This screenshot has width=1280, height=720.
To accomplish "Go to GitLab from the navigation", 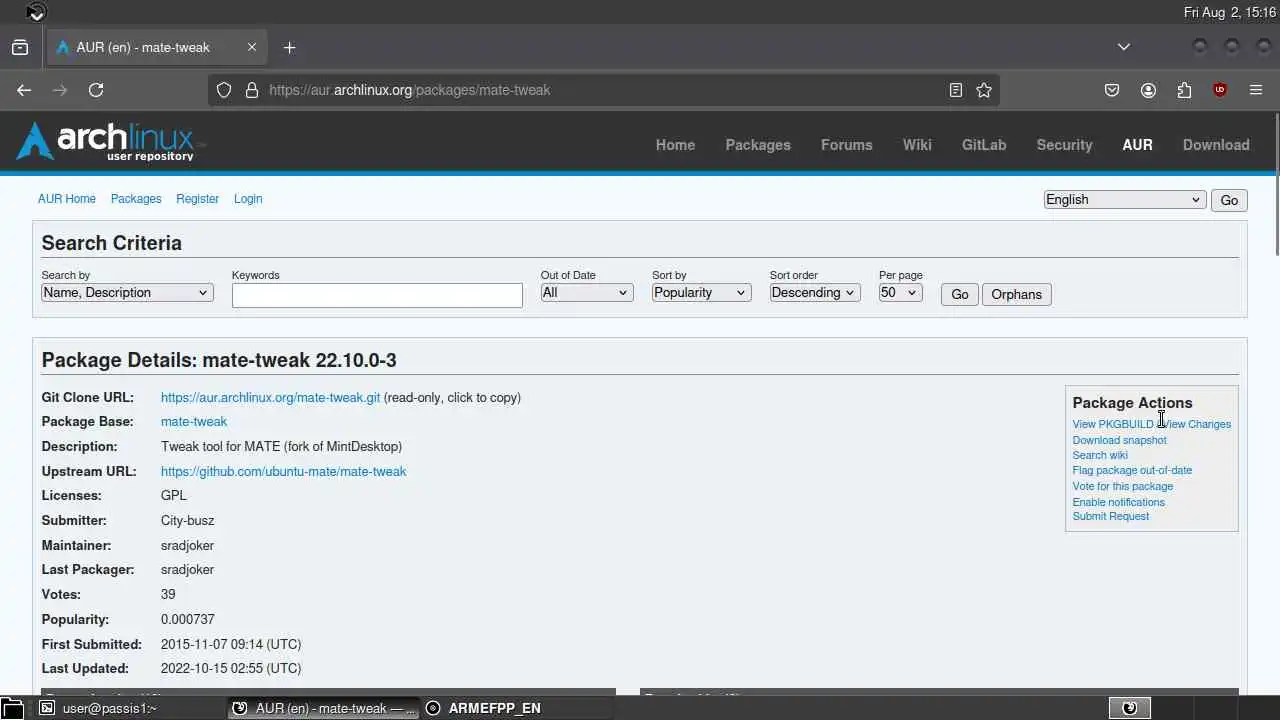I will [x=984, y=145].
